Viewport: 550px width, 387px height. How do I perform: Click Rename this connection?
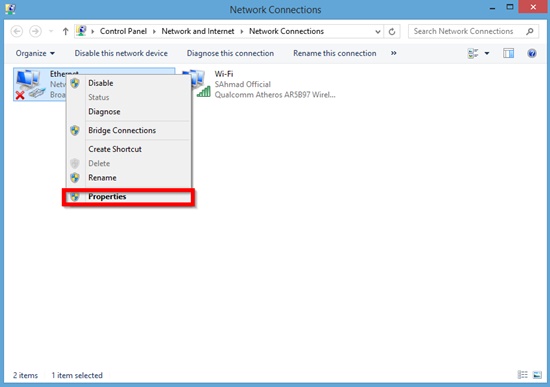click(335, 53)
